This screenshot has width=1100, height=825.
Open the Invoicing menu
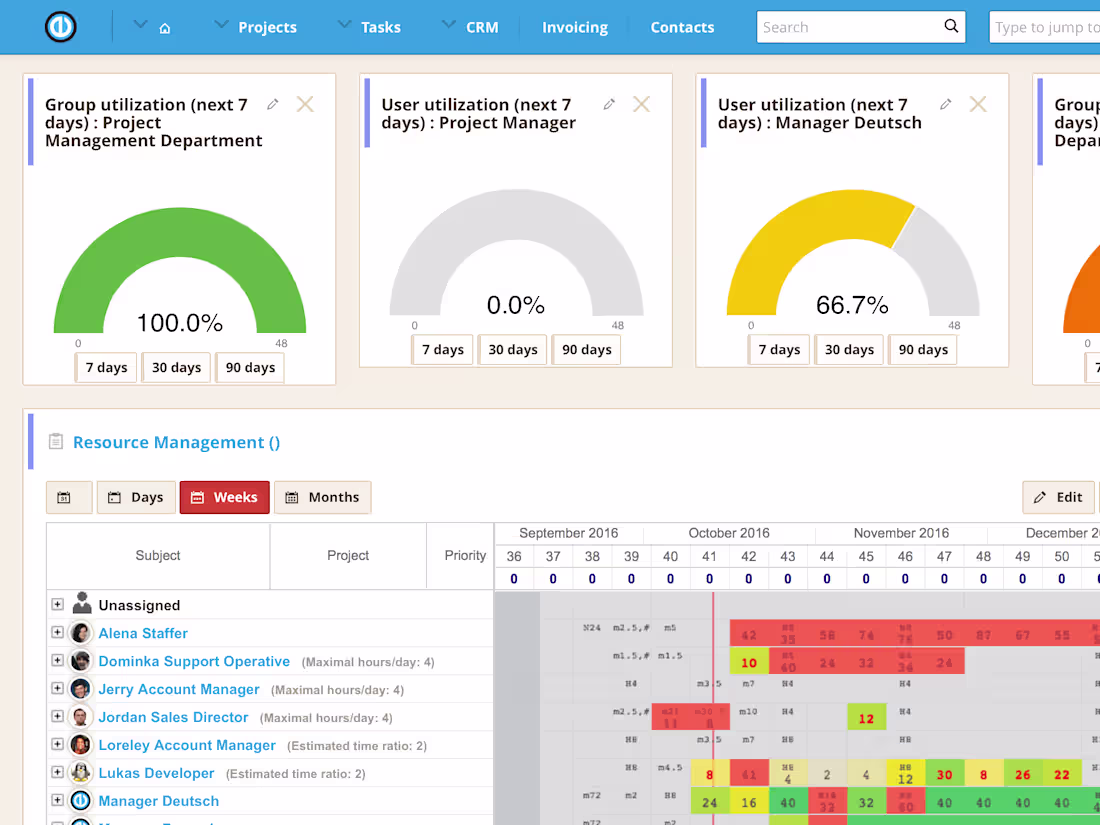point(575,27)
